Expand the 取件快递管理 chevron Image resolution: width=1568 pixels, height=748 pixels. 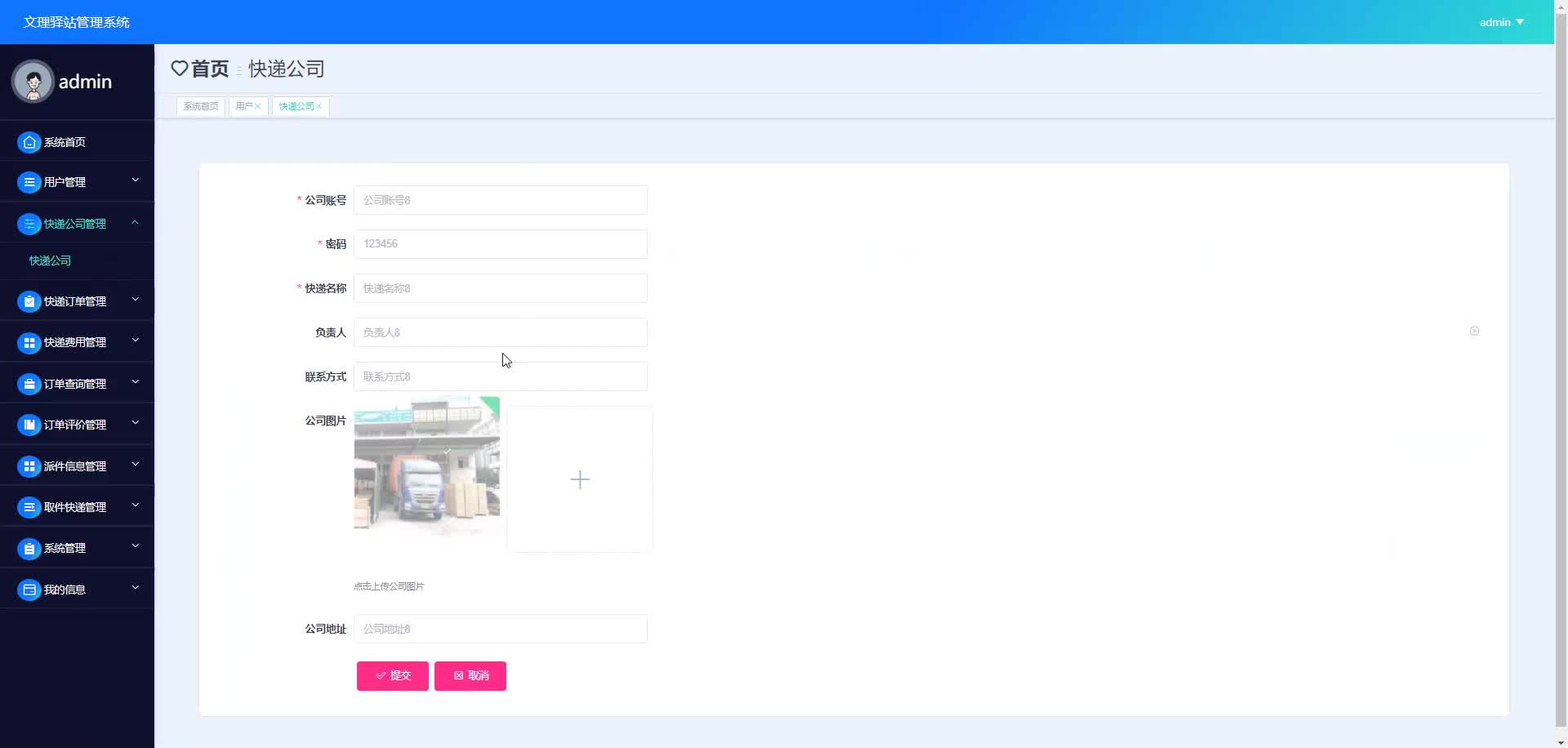[x=136, y=505]
